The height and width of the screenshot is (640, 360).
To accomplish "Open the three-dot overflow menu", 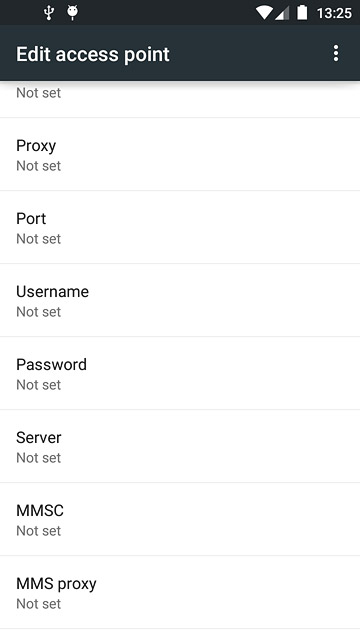I will pyautogui.click(x=336, y=53).
